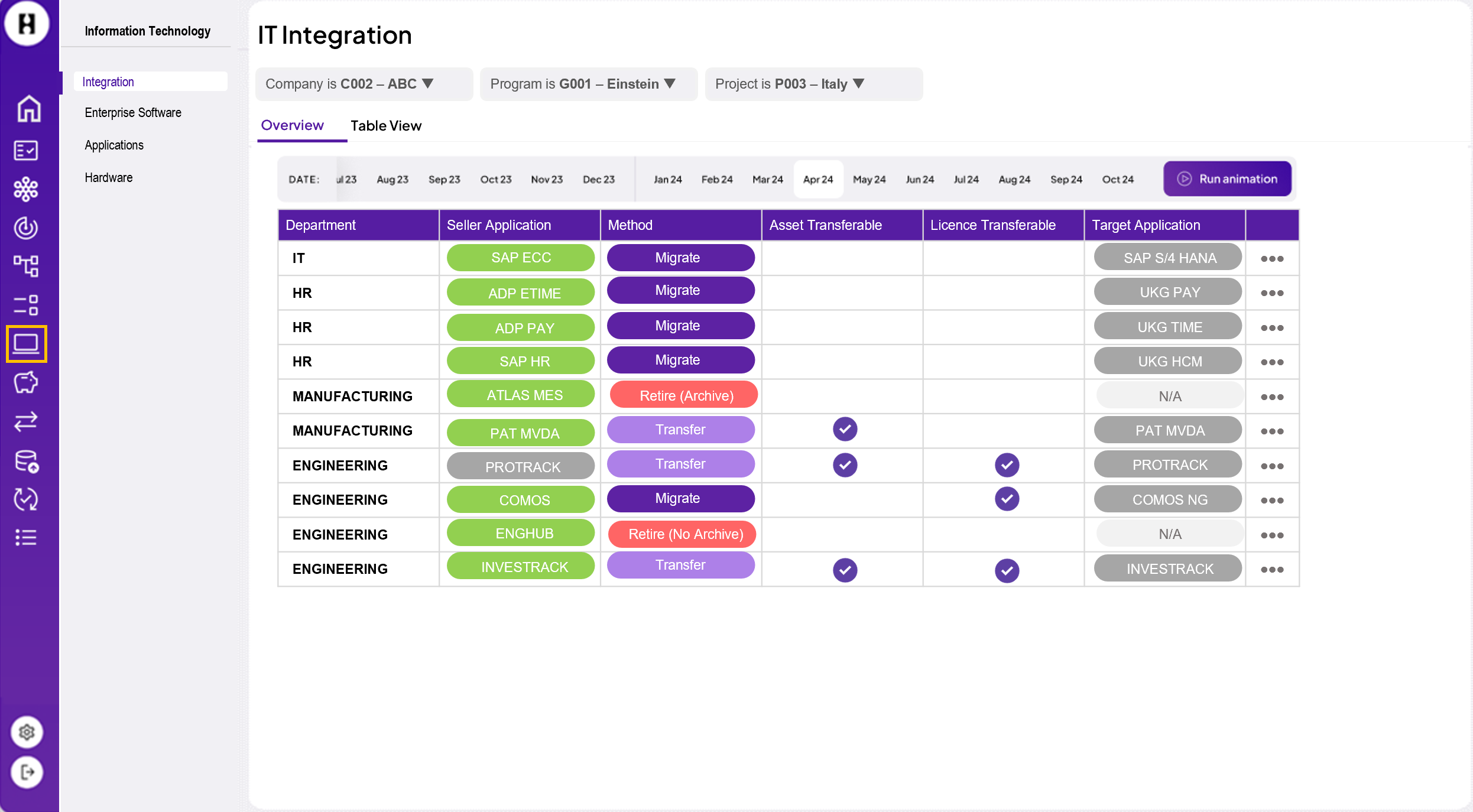Expand the Company C002 – ABC filter dropdown

(364, 84)
